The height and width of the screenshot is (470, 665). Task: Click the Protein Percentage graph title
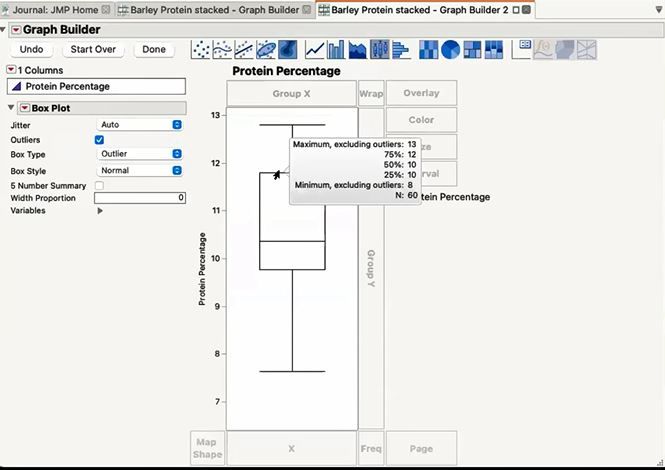pos(286,71)
